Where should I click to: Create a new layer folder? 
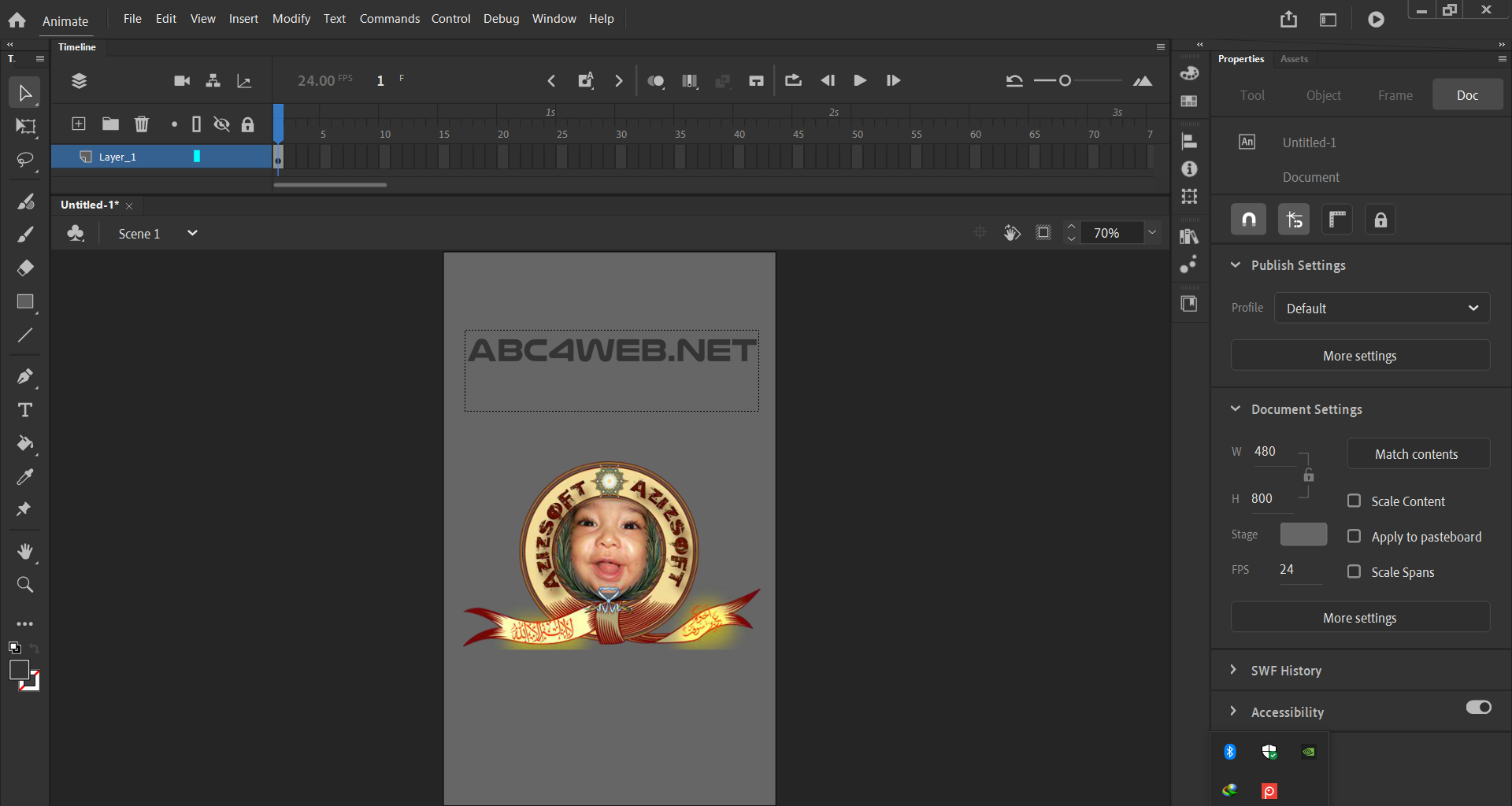tap(110, 124)
